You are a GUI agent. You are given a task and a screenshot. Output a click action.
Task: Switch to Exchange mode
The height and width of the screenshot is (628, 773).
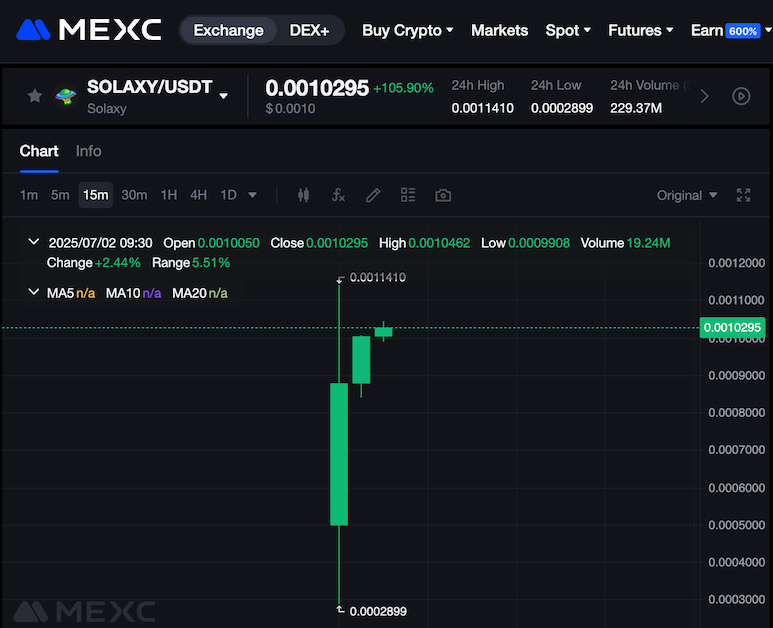coord(228,30)
